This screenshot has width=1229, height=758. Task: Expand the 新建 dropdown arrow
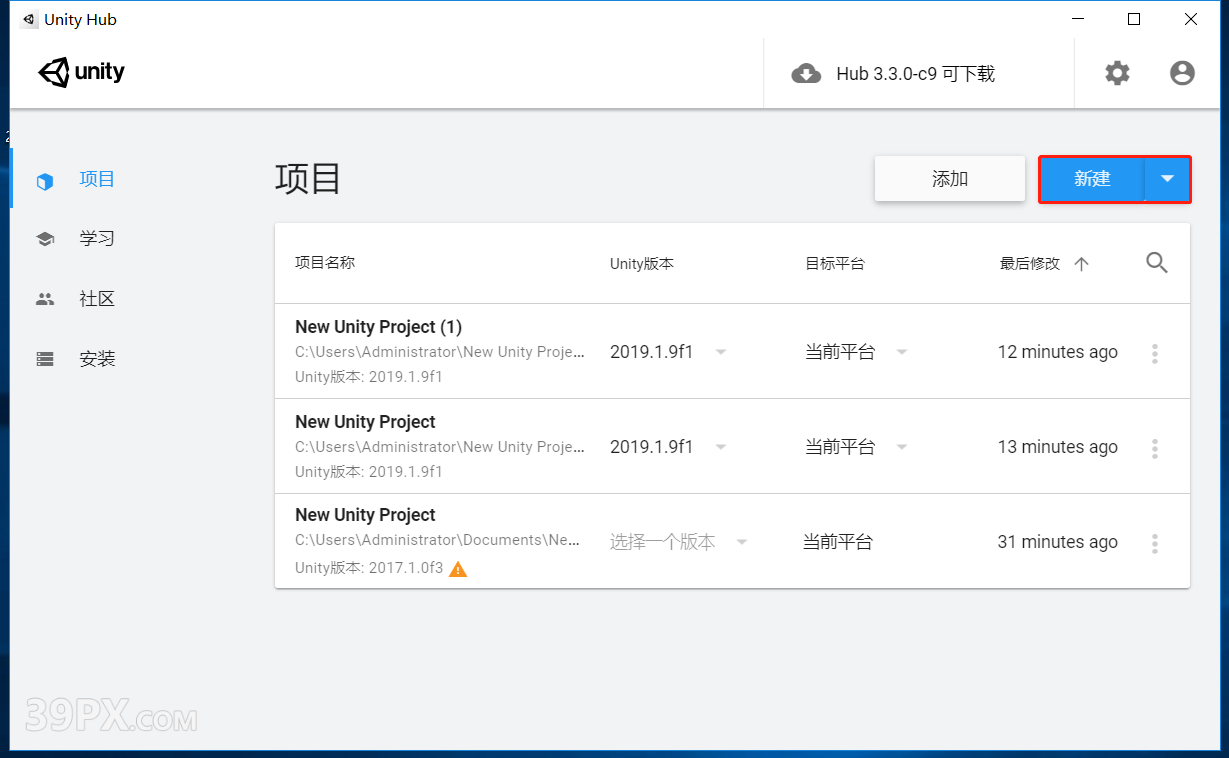1167,179
